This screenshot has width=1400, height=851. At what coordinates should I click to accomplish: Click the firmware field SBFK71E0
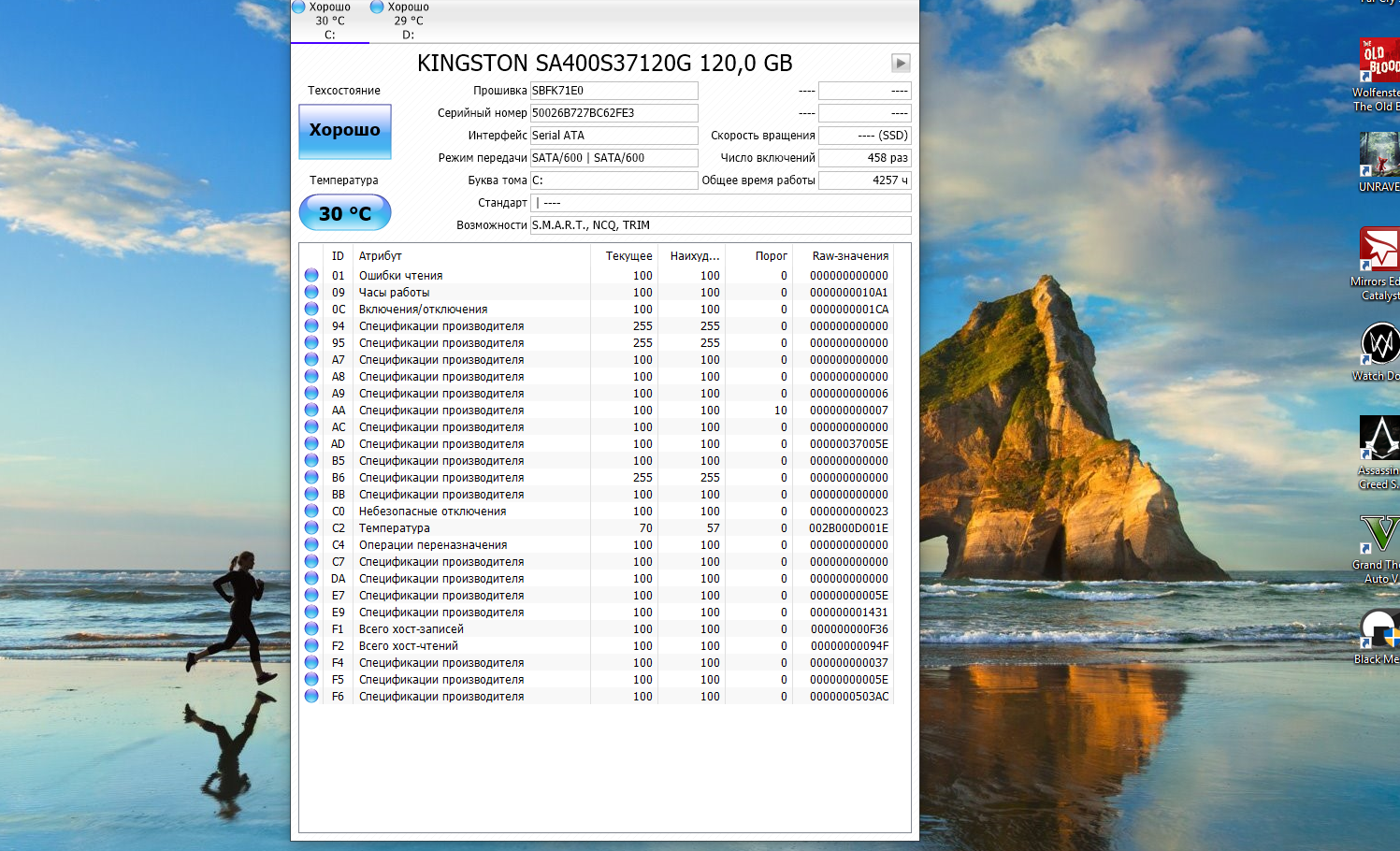tap(613, 91)
